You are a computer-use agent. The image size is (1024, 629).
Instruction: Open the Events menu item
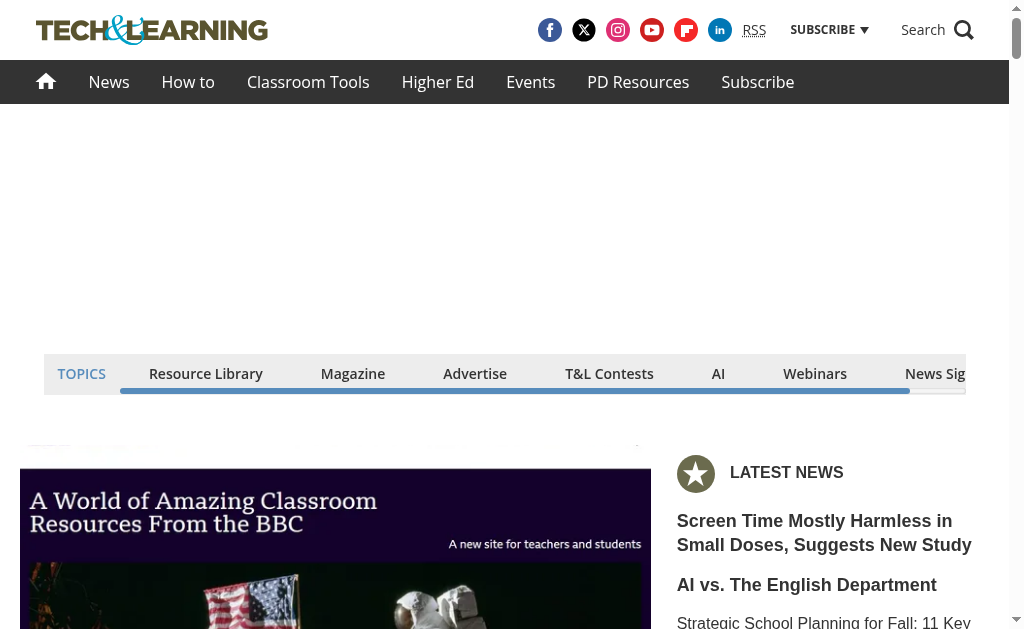[530, 82]
